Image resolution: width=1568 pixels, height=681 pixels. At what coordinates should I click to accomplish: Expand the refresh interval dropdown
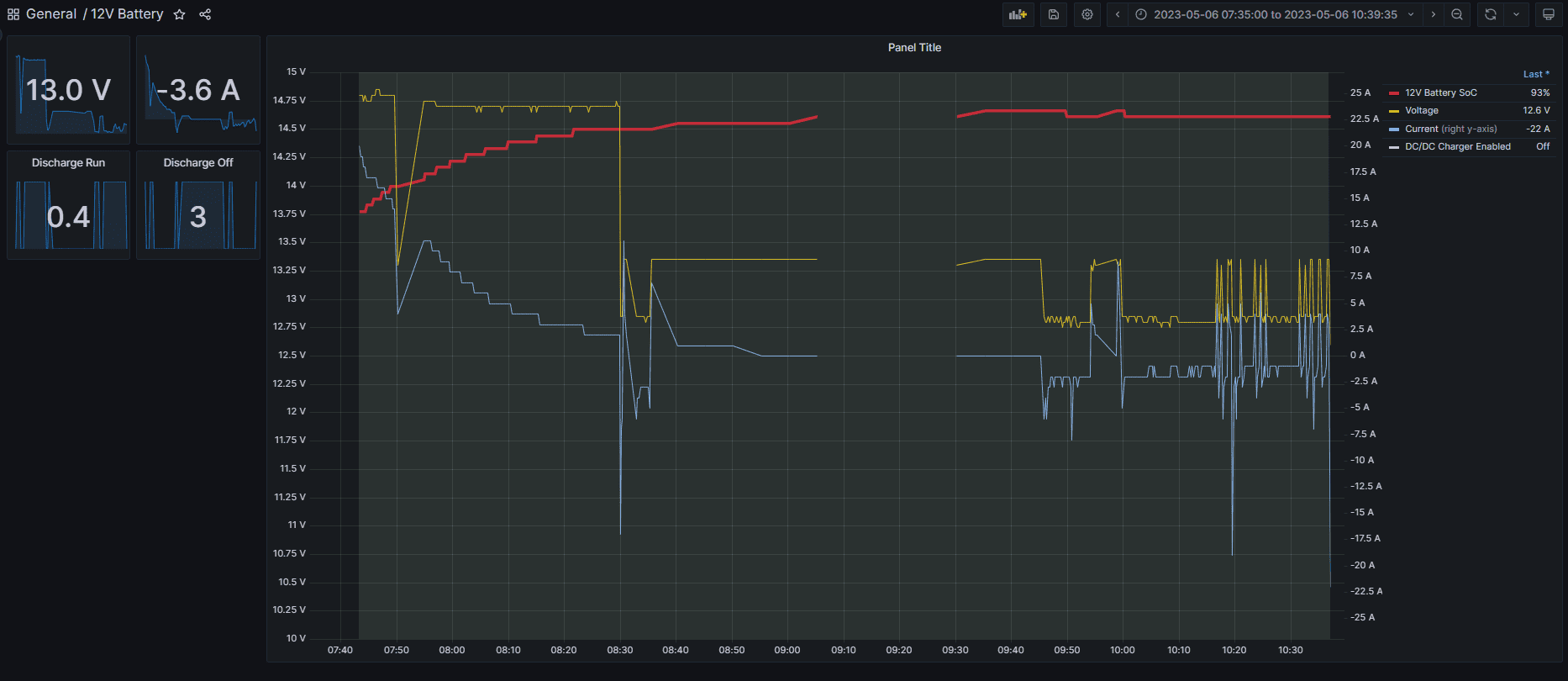pyautogui.click(x=1517, y=14)
